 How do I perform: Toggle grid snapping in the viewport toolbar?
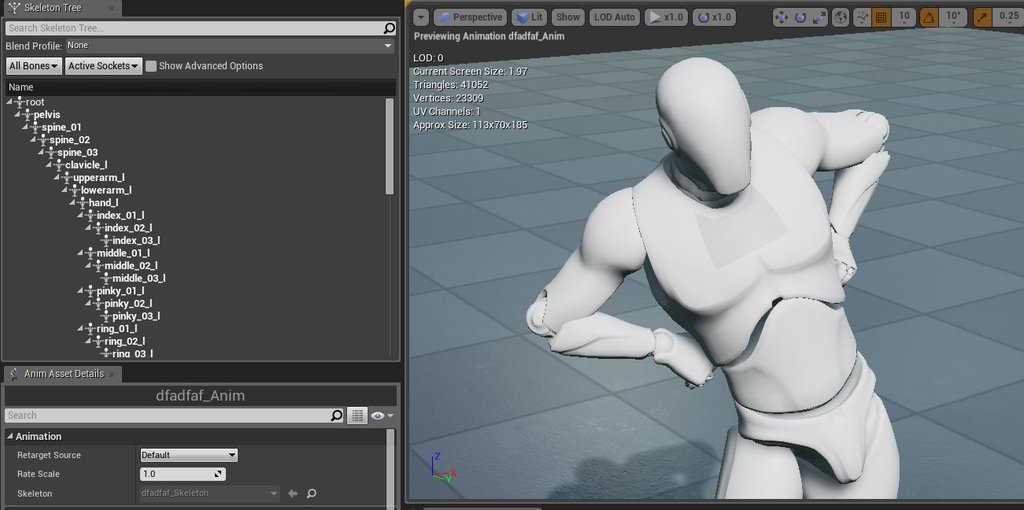click(881, 18)
